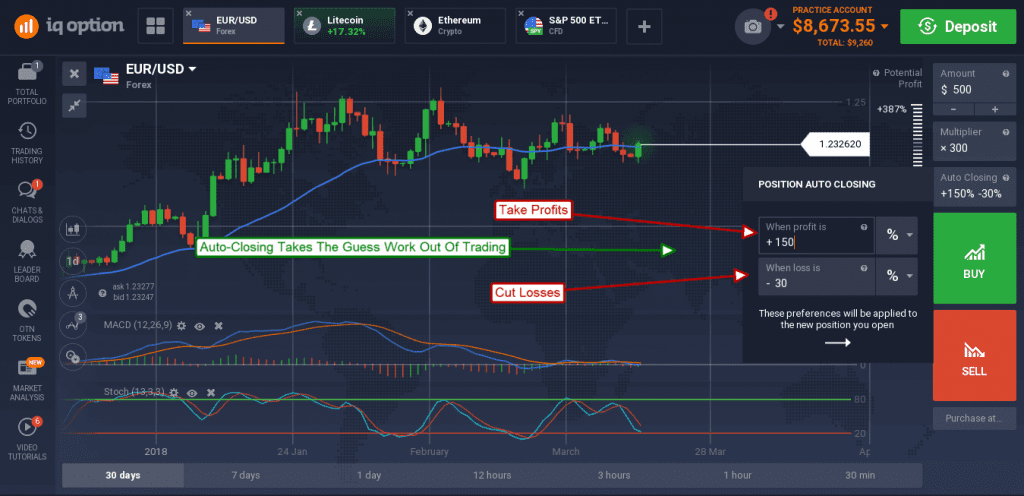Collapse chart with the shrink arrows icon
Screen dimensions: 1024x496
(x=74, y=105)
